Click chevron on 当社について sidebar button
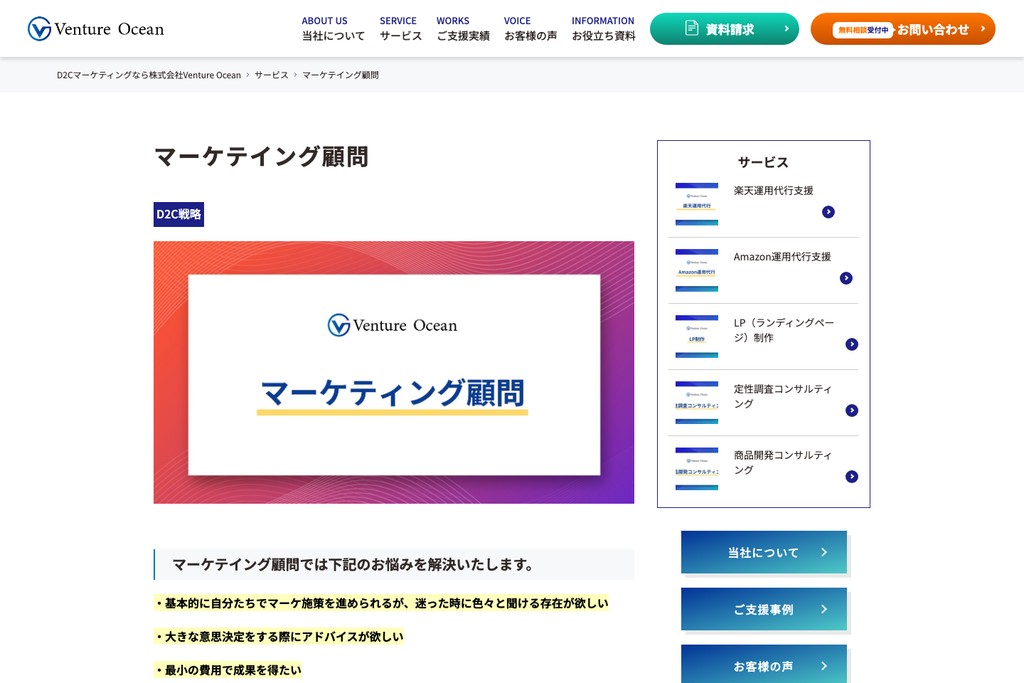 pos(824,552)
